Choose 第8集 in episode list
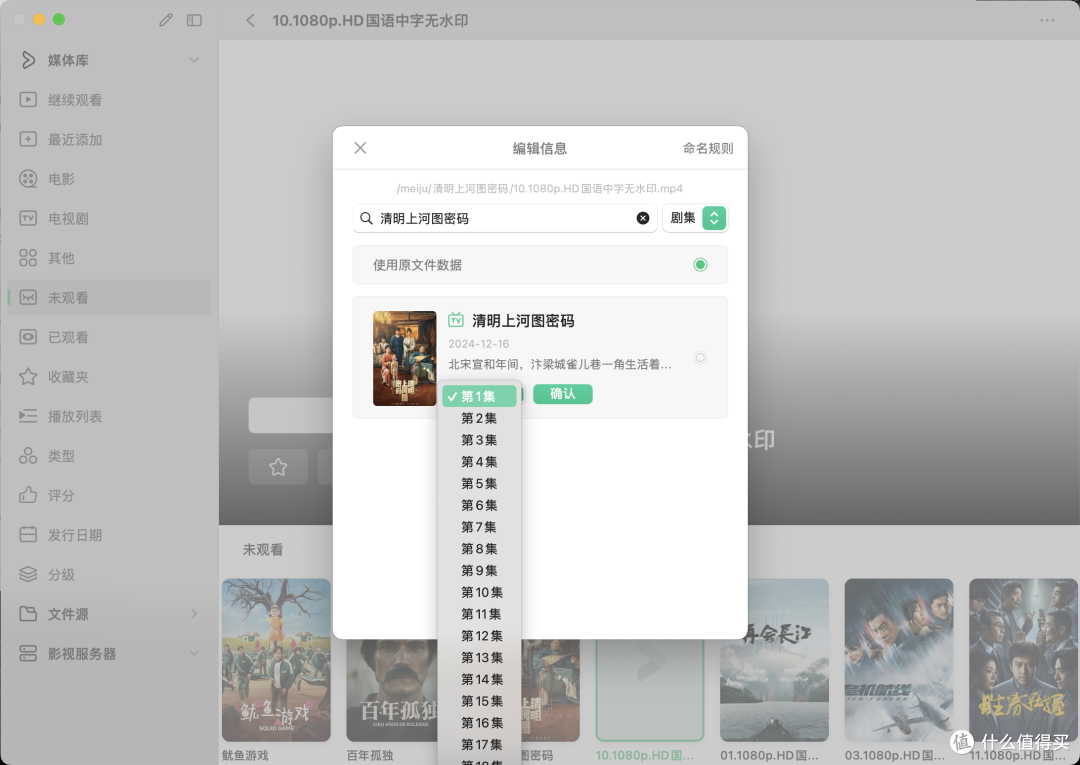 (479, 549)
